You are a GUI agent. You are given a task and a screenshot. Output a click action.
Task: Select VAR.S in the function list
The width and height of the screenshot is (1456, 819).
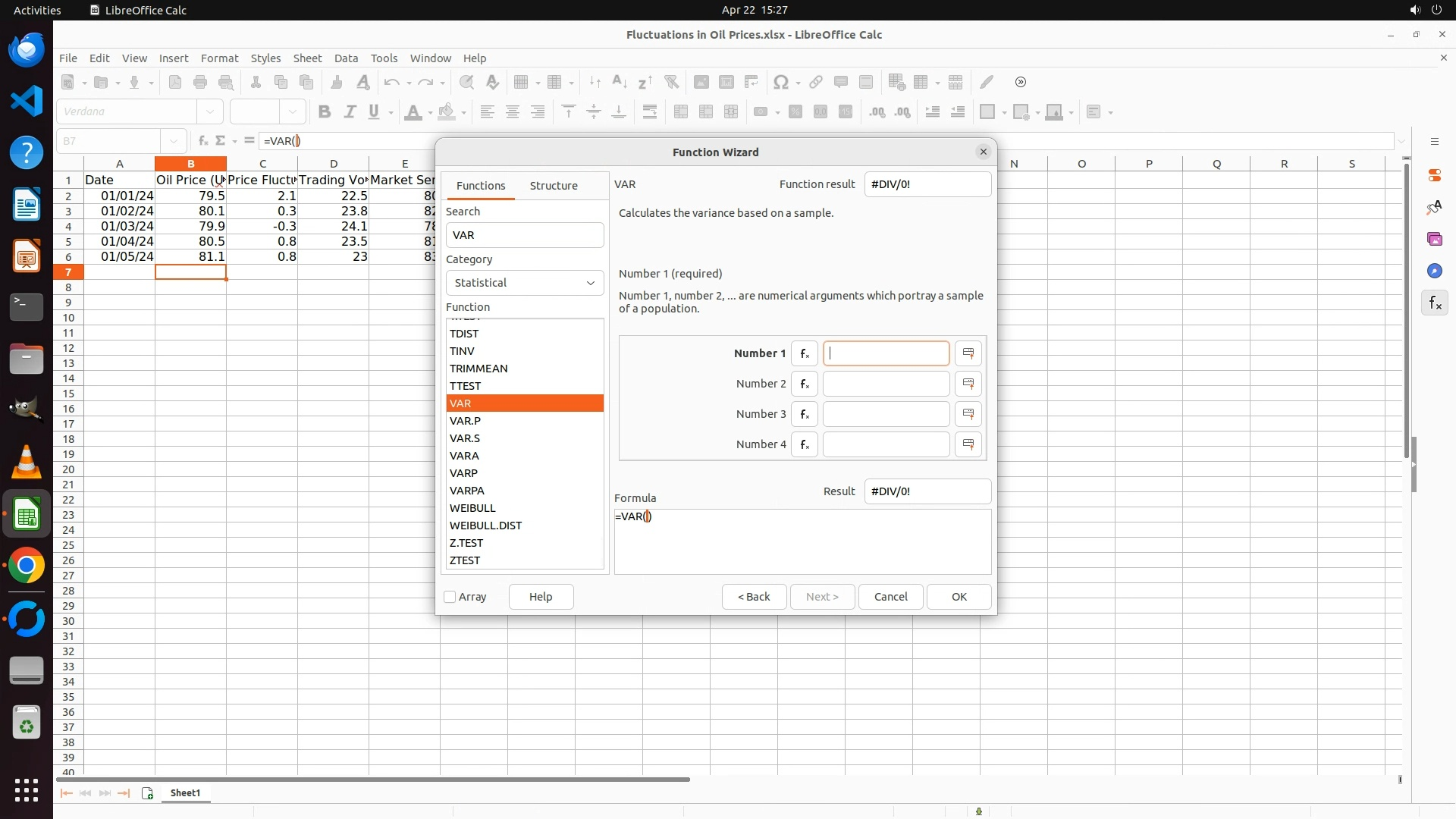click(465, 438)
